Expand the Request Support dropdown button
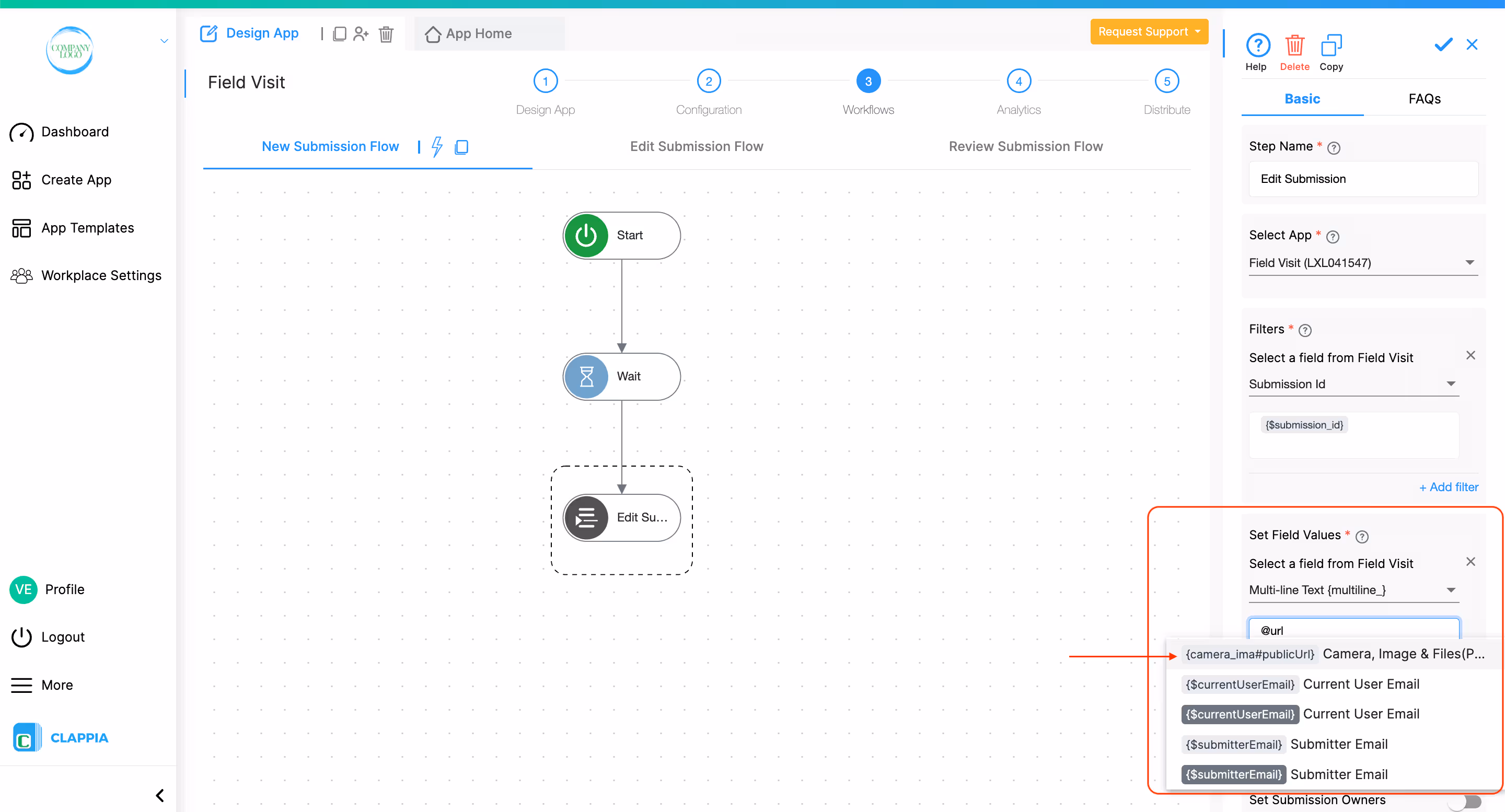The width and height of the screenshot is (1505, 812). (1148, 31)
